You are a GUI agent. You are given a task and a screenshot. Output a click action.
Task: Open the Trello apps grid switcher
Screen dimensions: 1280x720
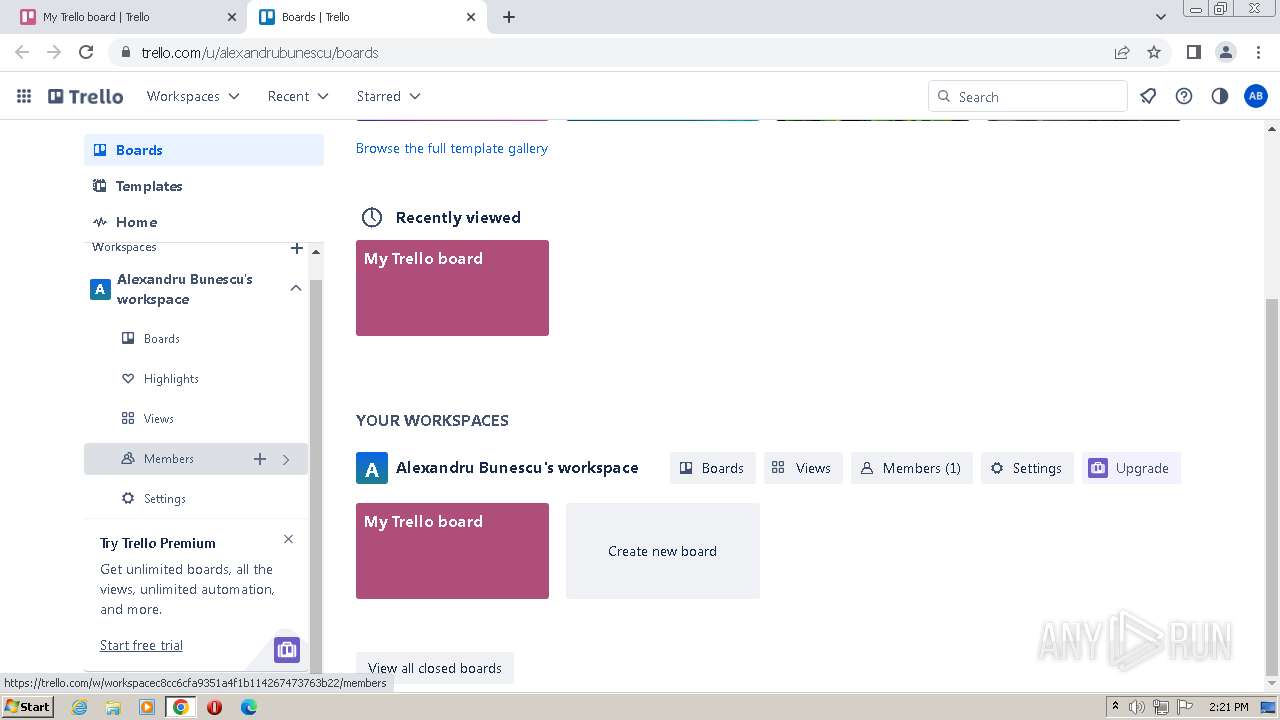pyautogui.click(x=24, y=96)
